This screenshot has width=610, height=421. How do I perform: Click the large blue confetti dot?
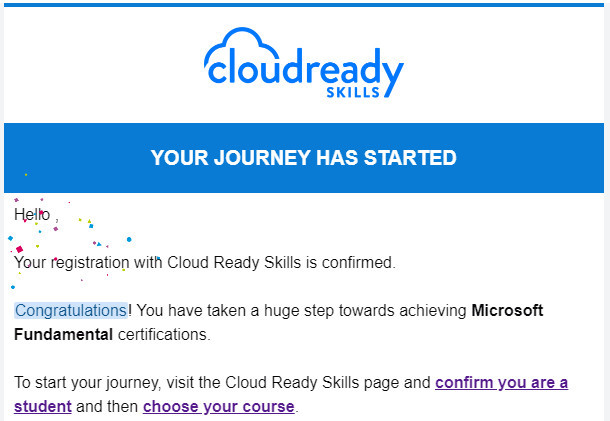pos(129,239)
